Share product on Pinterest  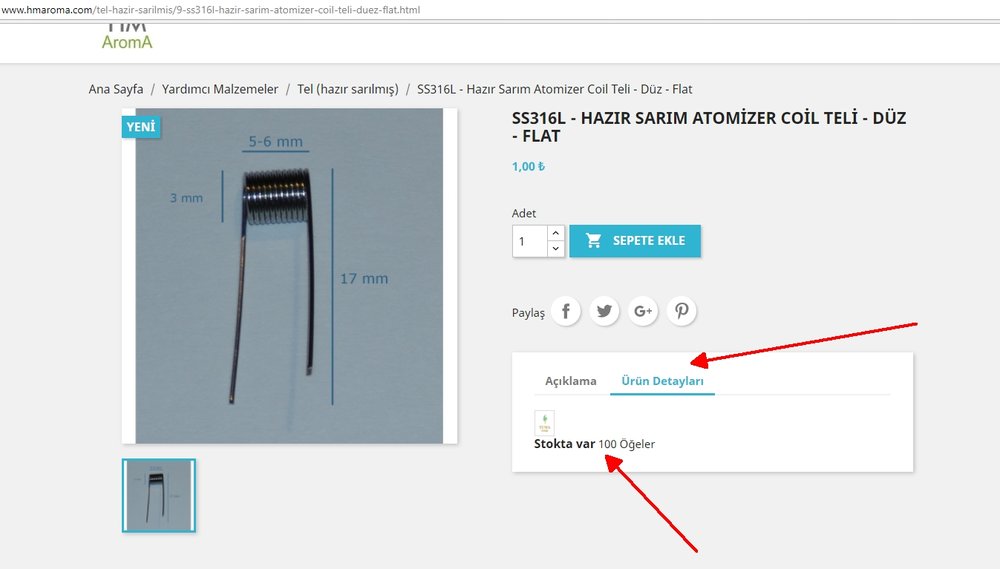point(682,311)
